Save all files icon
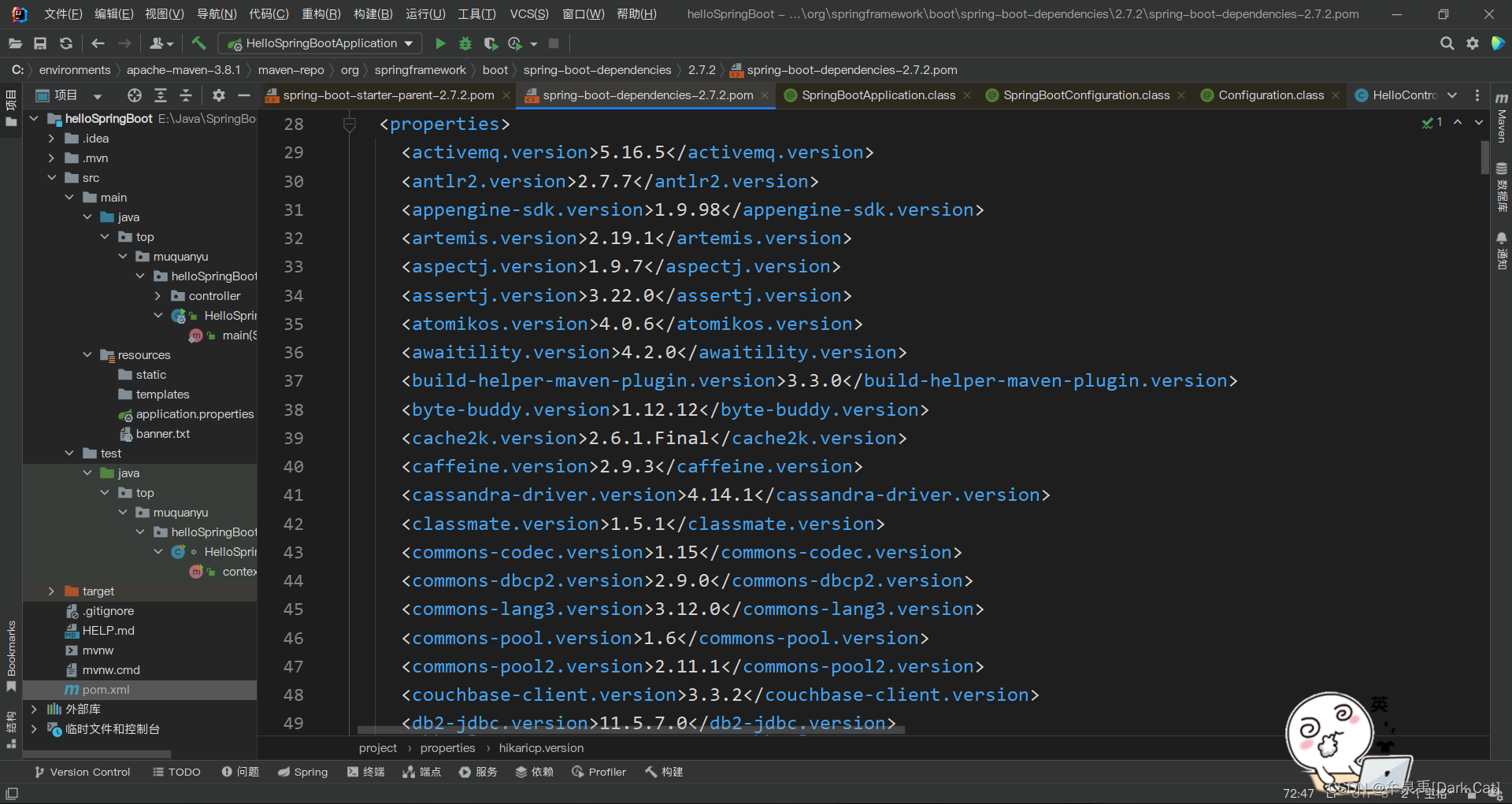1512x804 pixels. tap(40, 43)
